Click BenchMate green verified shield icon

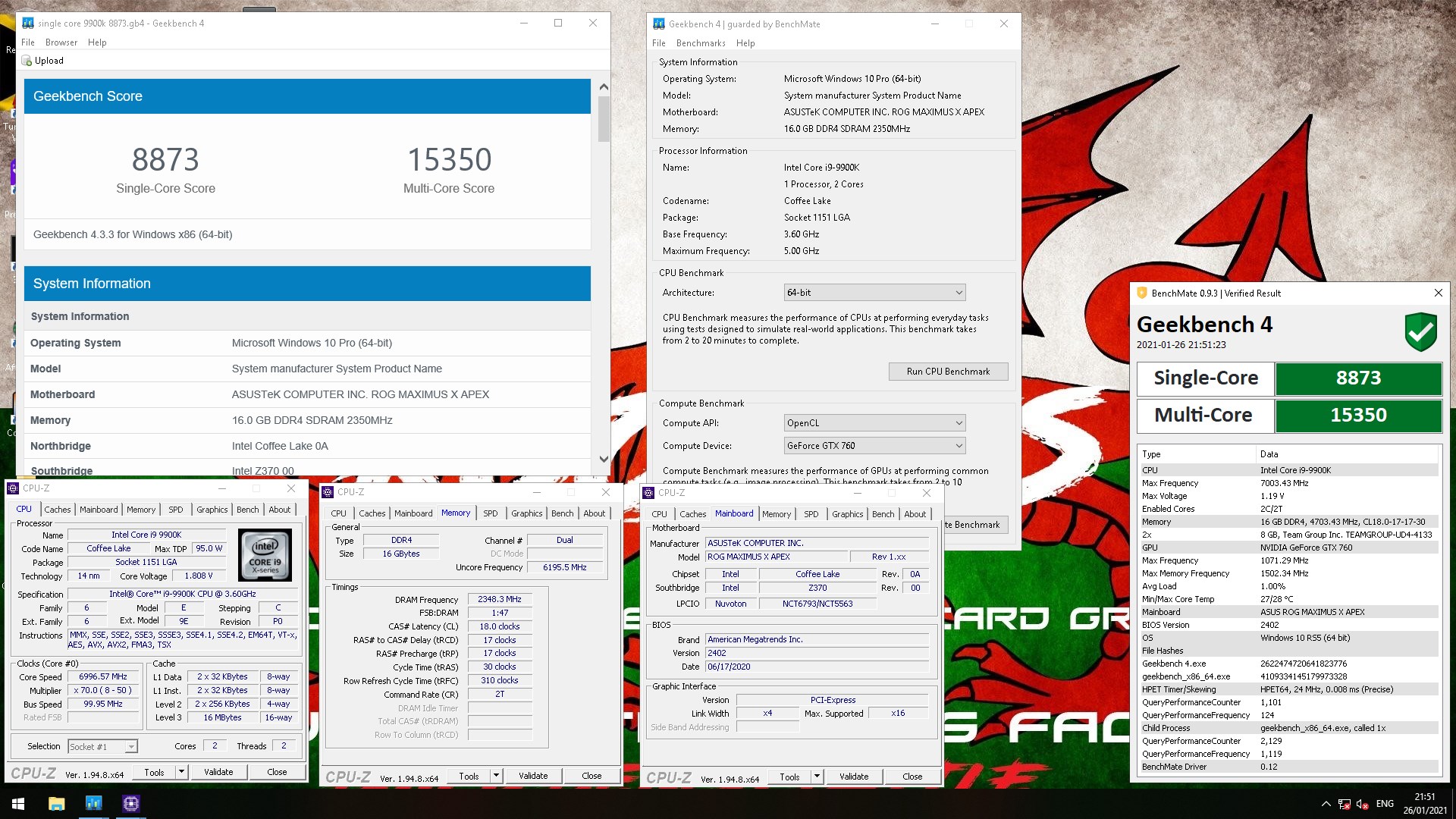pyautogui.click(x=1420, y=332)
